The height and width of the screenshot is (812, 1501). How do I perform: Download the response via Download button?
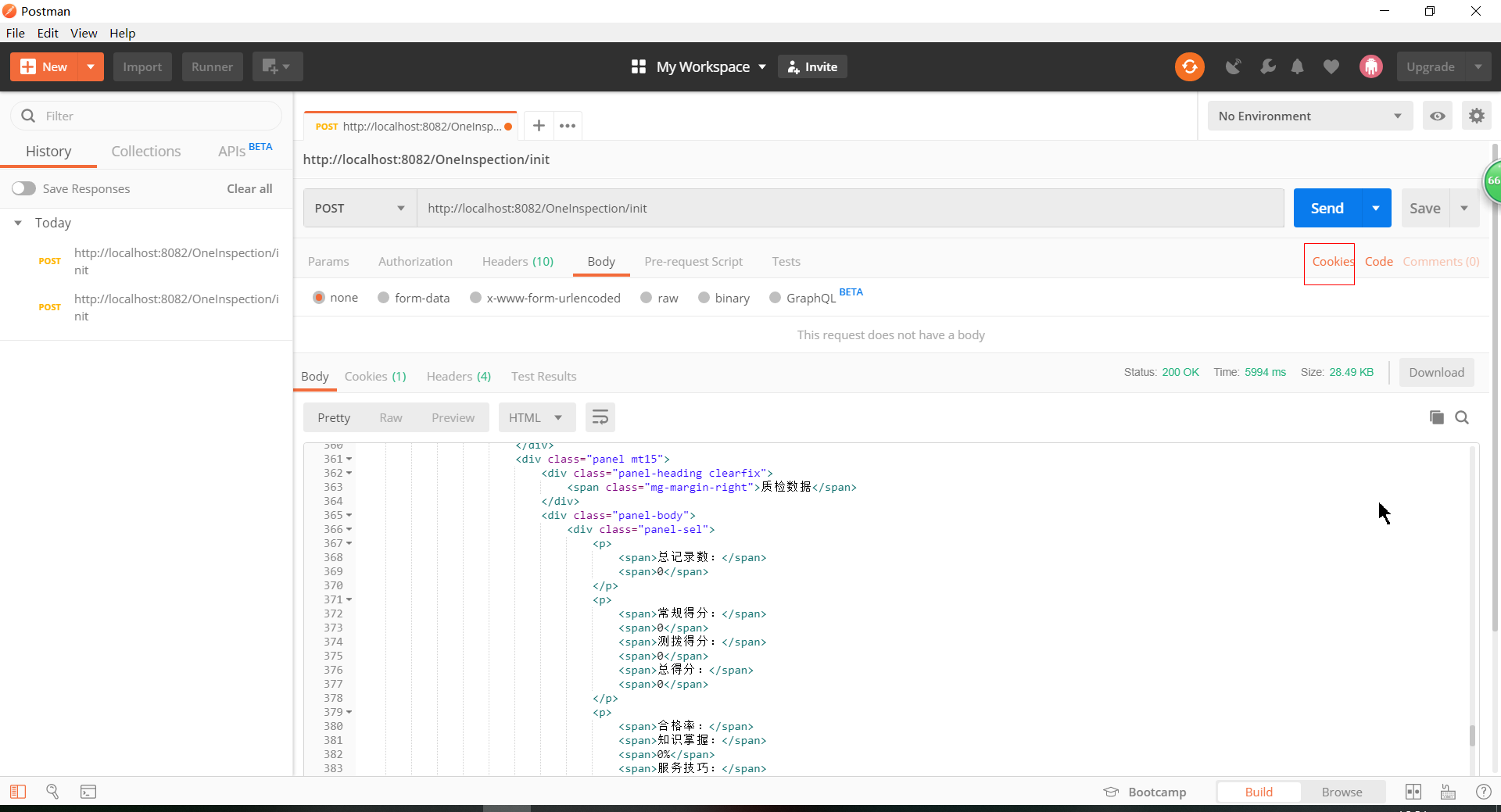[1436, 372]
